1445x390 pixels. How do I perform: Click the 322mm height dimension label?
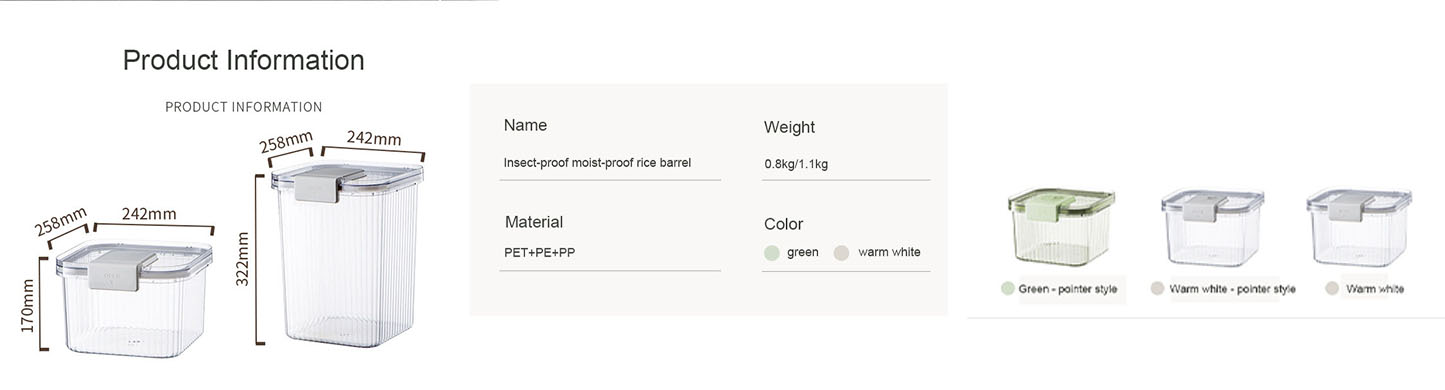pyautogui.click(x=242, y=259)
